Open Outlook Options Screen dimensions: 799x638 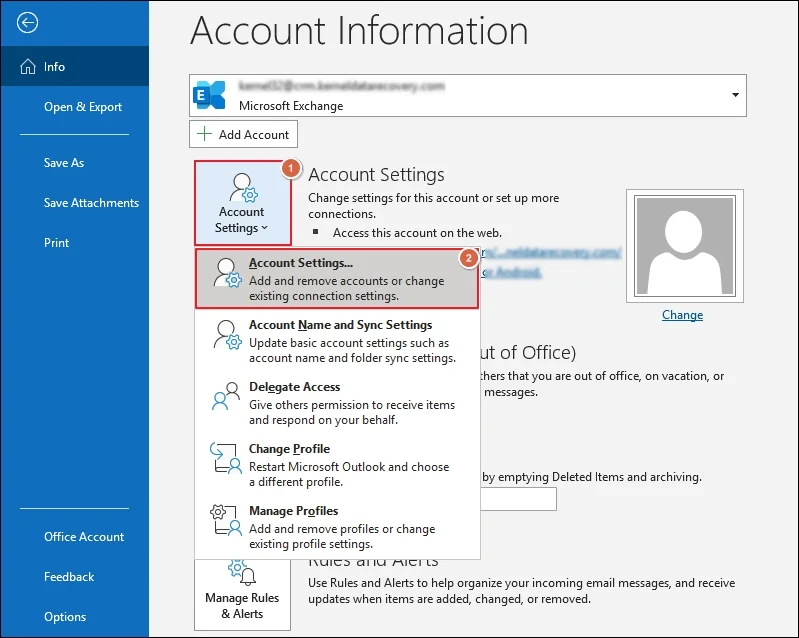[75, 616]
